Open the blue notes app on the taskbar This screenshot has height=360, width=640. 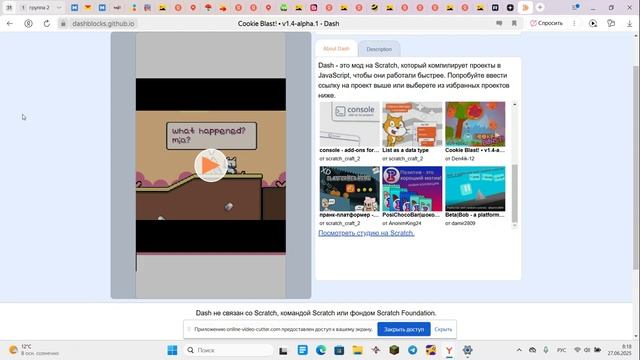302,350
